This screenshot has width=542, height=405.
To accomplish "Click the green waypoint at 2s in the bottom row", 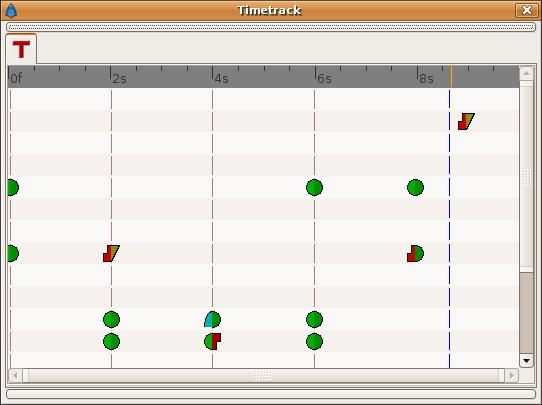I will (111, 341).
